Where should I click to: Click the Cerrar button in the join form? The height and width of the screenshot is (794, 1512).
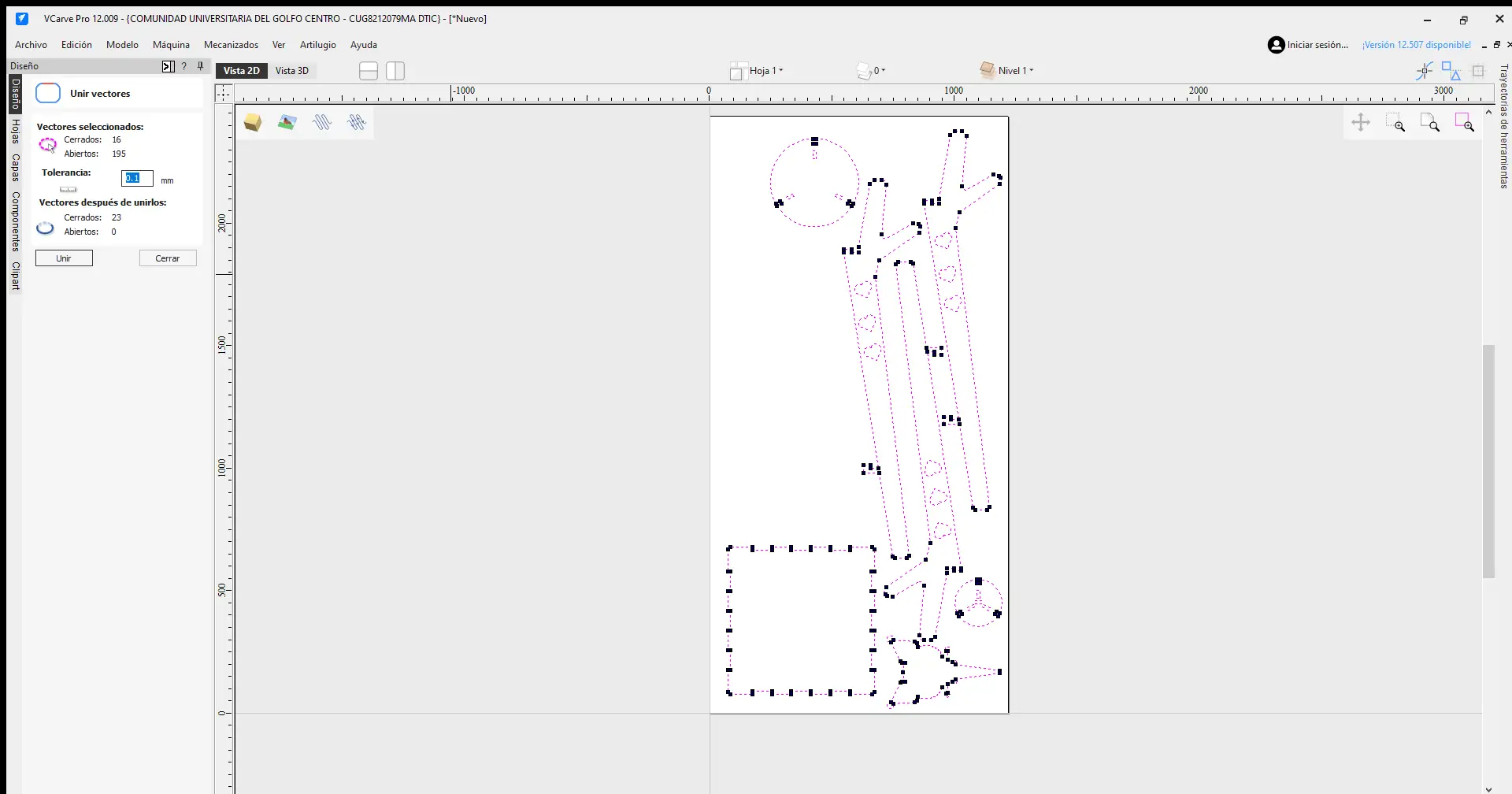click(168, 258)
